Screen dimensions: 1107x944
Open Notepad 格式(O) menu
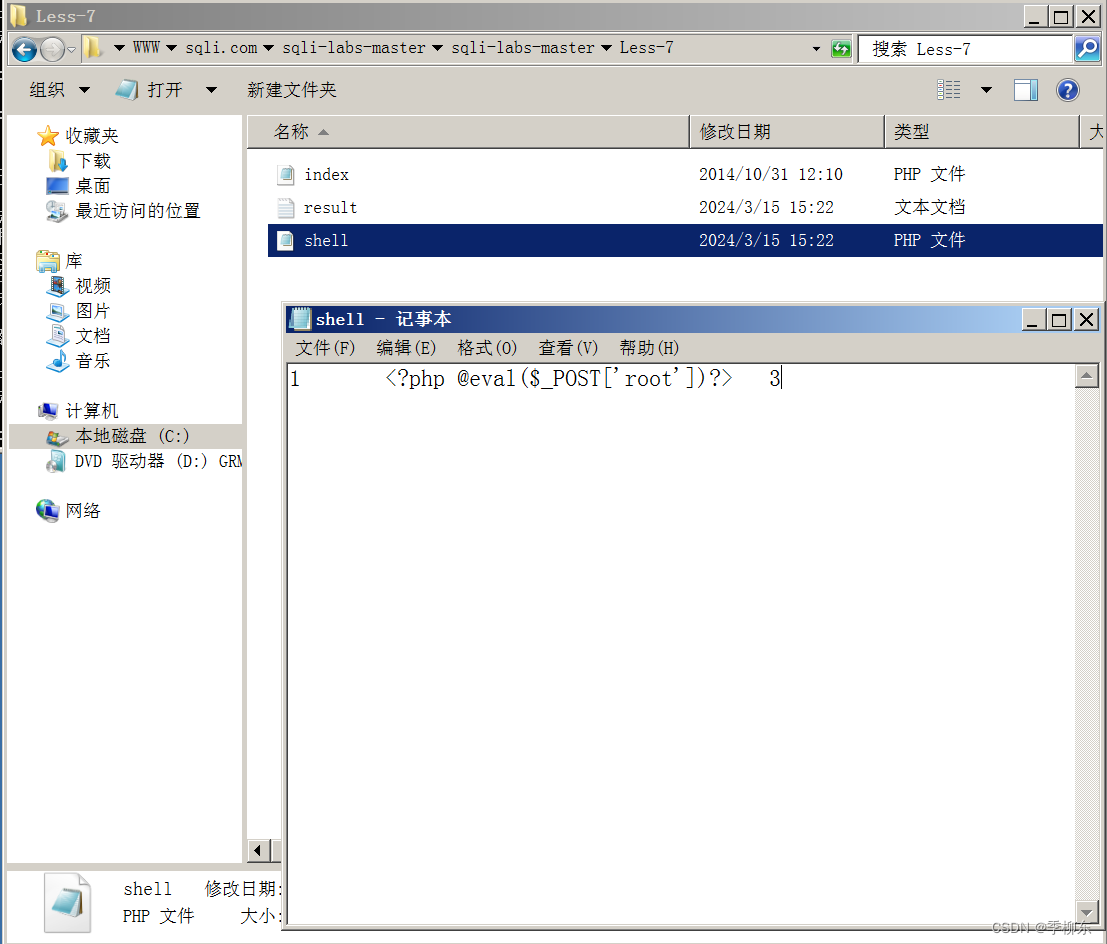487,348
